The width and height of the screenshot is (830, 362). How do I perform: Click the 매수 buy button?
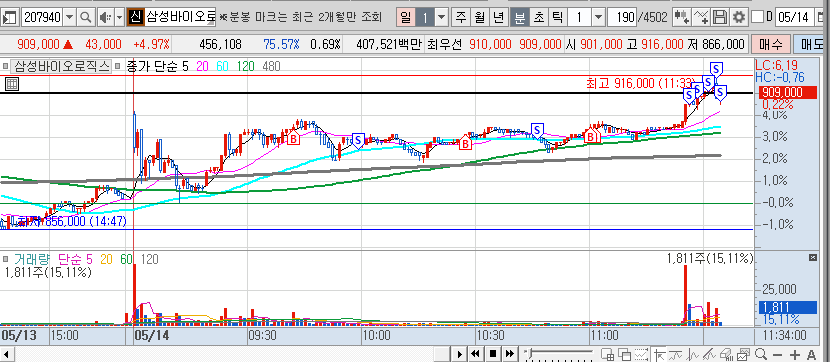pyautogui.click(x=771, y=44)
